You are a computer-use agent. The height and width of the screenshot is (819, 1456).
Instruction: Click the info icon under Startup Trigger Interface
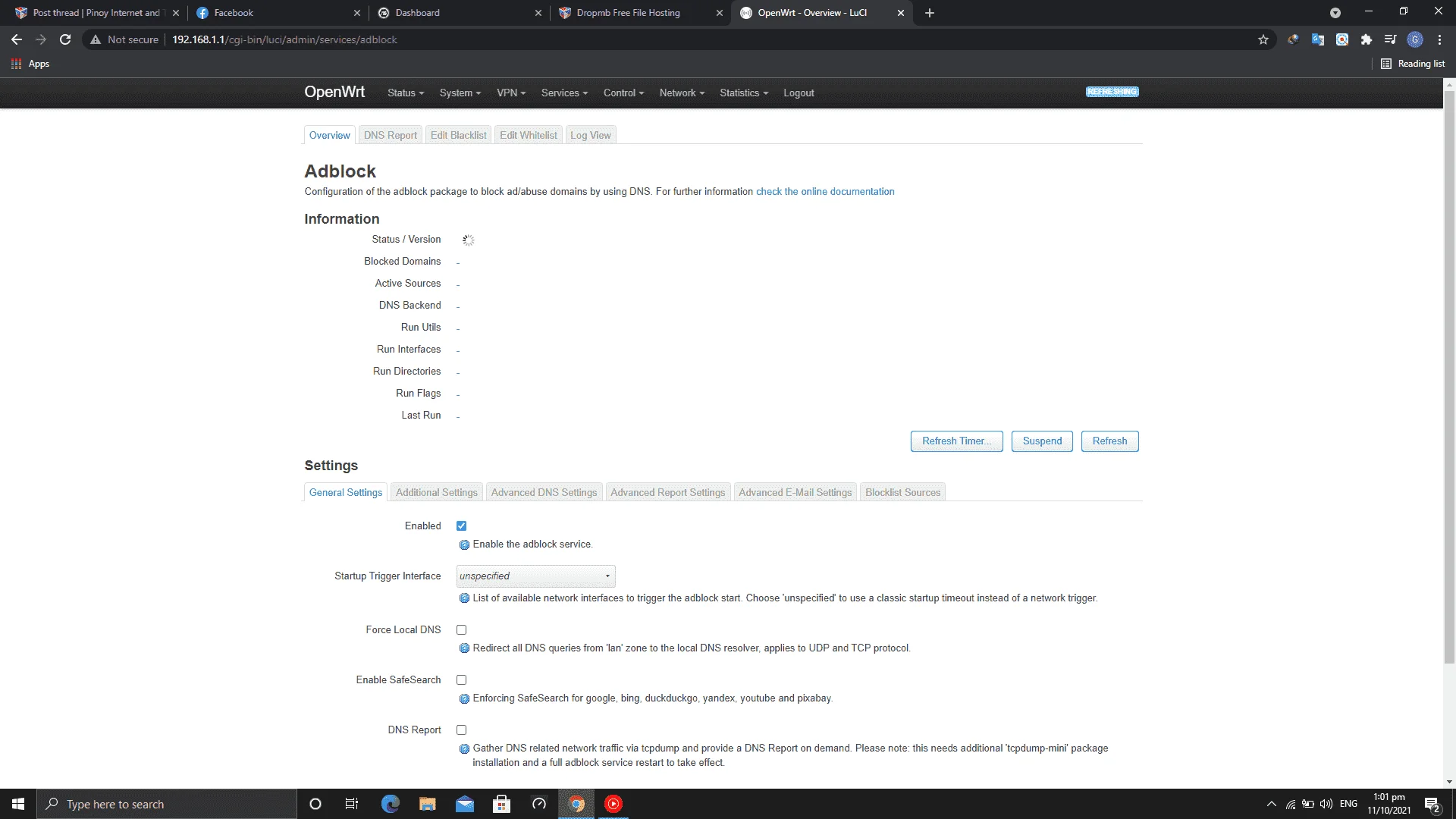(x=464, y=598)
